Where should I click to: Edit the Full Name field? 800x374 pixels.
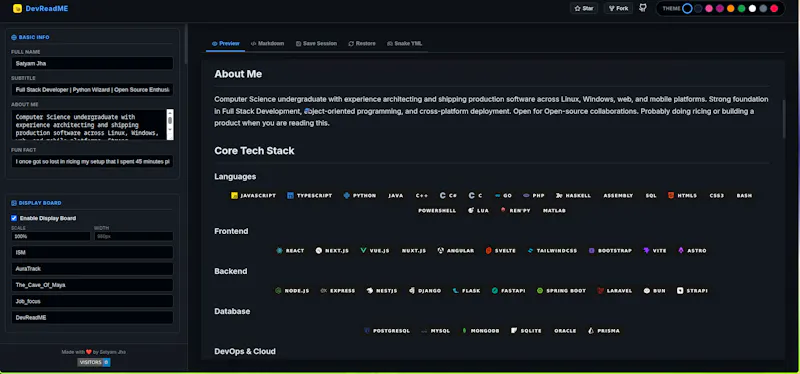click(x=92, y=63)
